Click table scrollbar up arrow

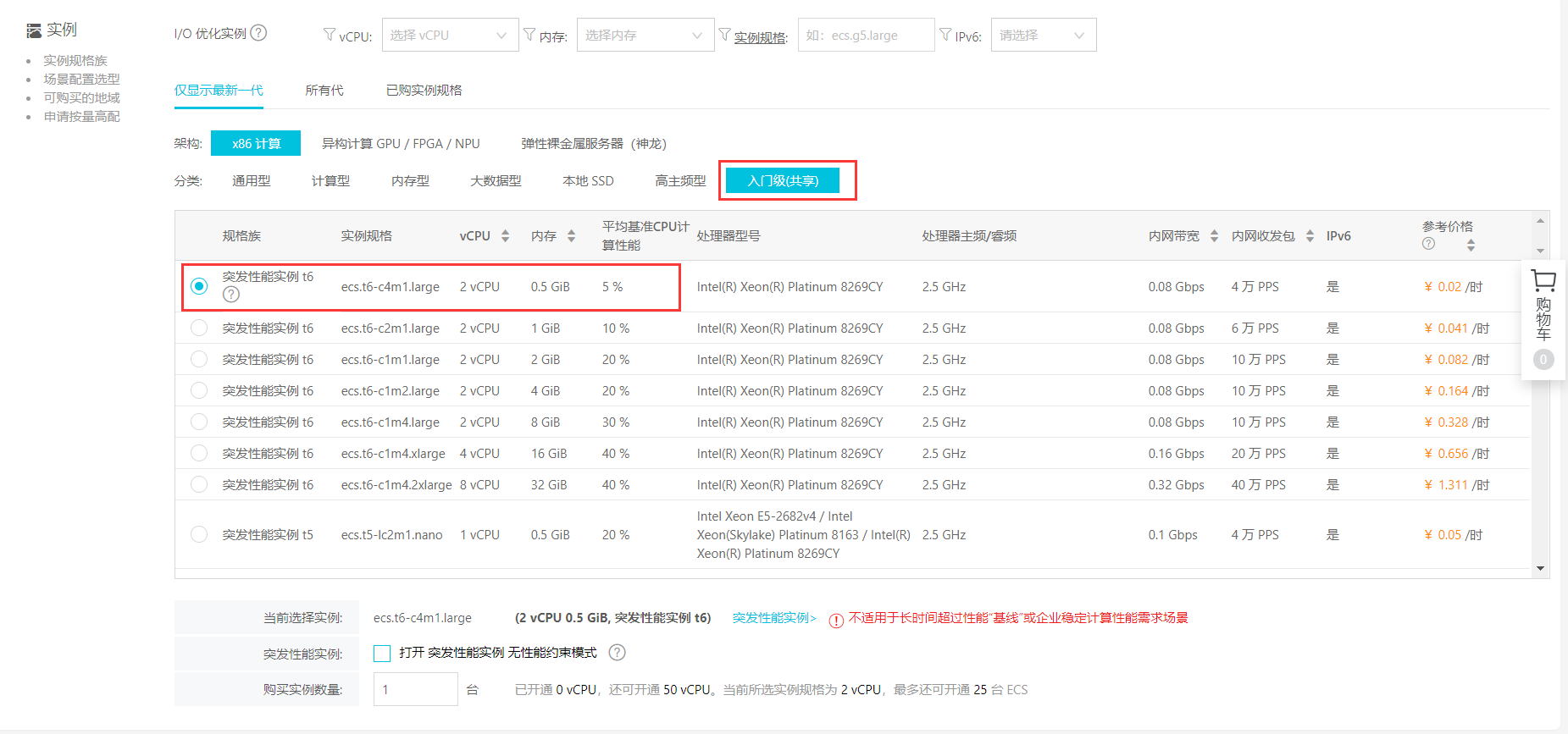point(1541,221)
